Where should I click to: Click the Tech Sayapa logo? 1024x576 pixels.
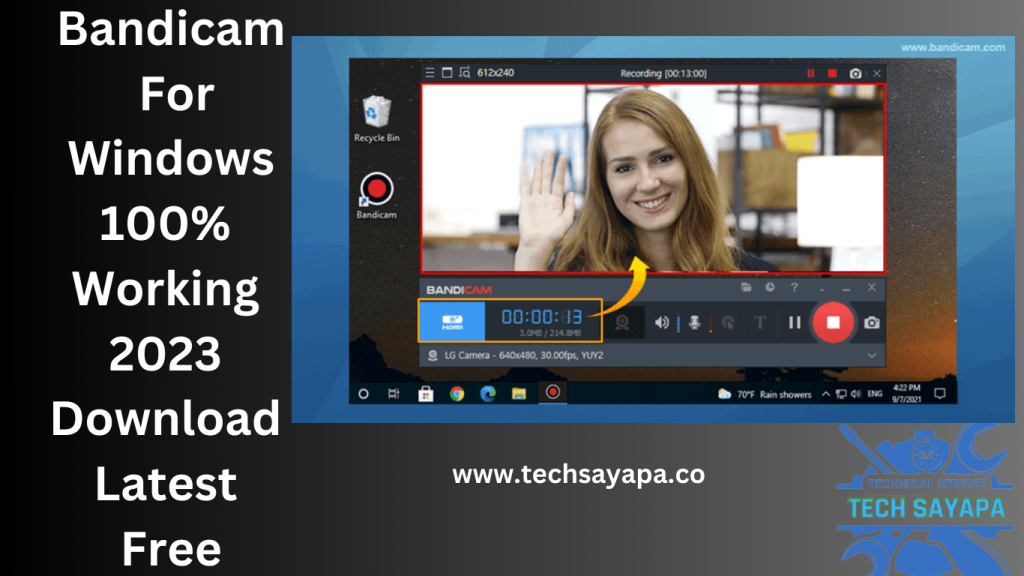(x=925, y=500)
